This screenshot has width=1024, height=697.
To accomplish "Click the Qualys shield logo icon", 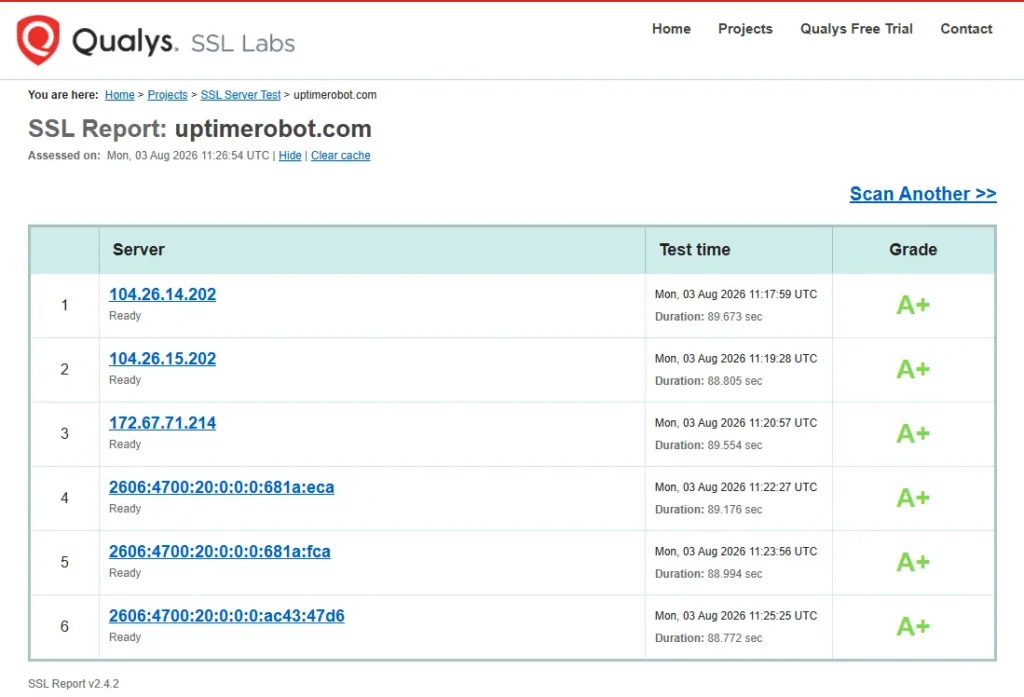I will coord(38,40).
